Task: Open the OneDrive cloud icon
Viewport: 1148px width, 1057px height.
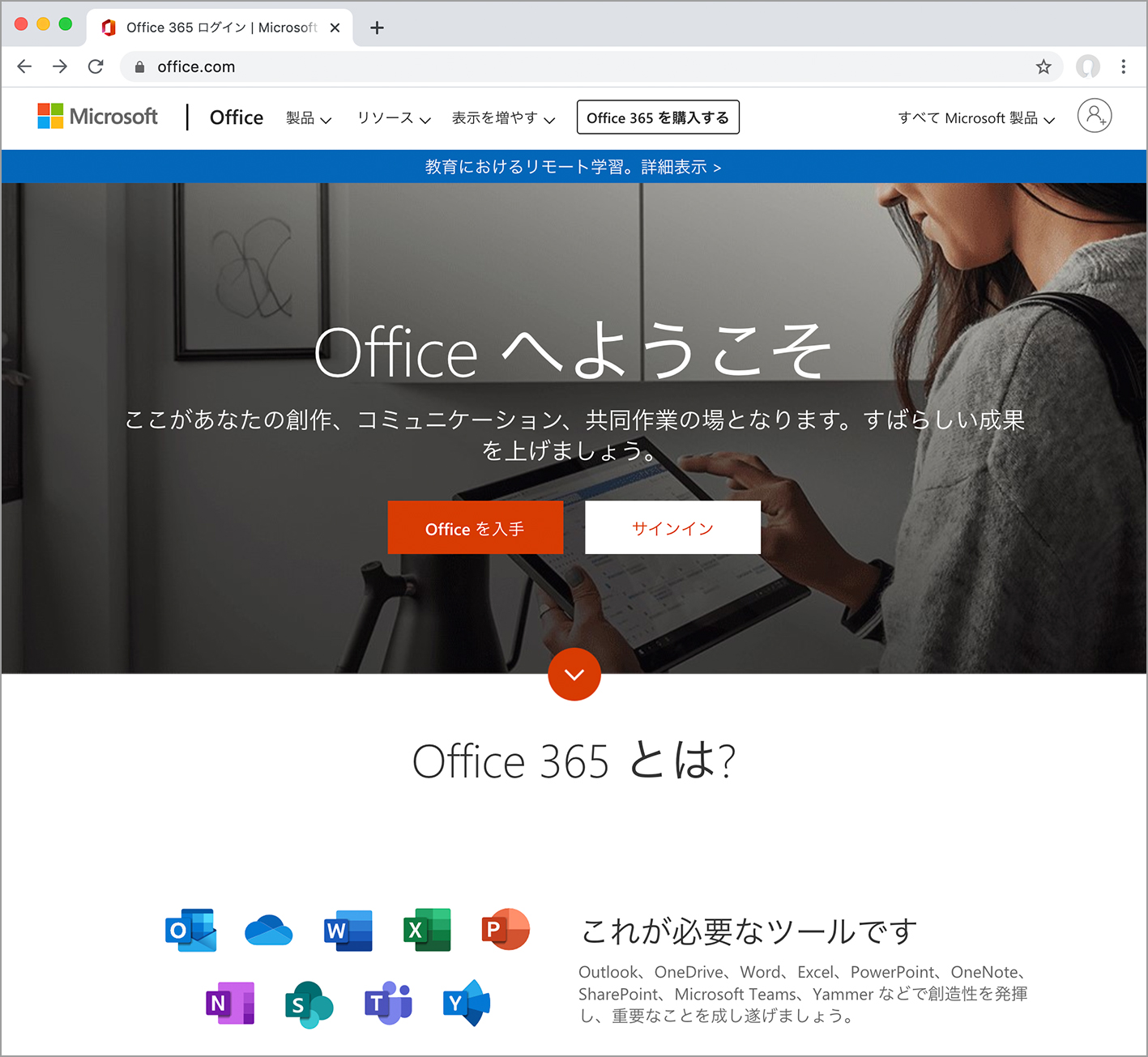Action: click(268, 930)
